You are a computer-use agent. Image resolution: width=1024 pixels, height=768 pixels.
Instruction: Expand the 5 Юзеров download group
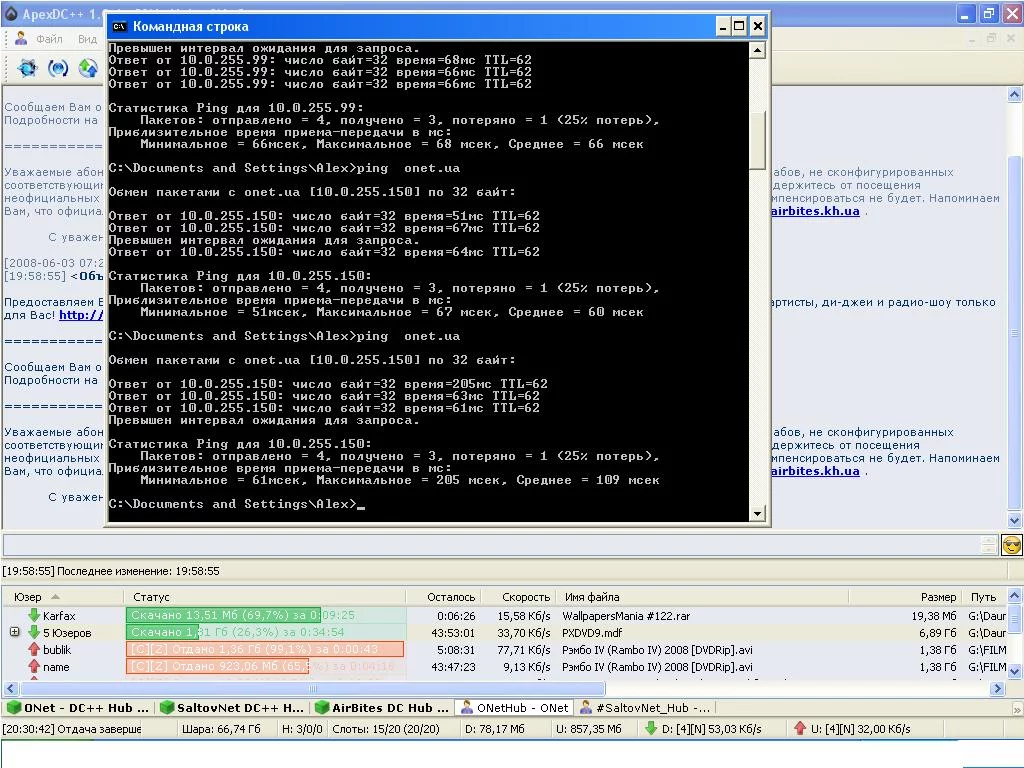pyautogui.click(x=14, y=633)
